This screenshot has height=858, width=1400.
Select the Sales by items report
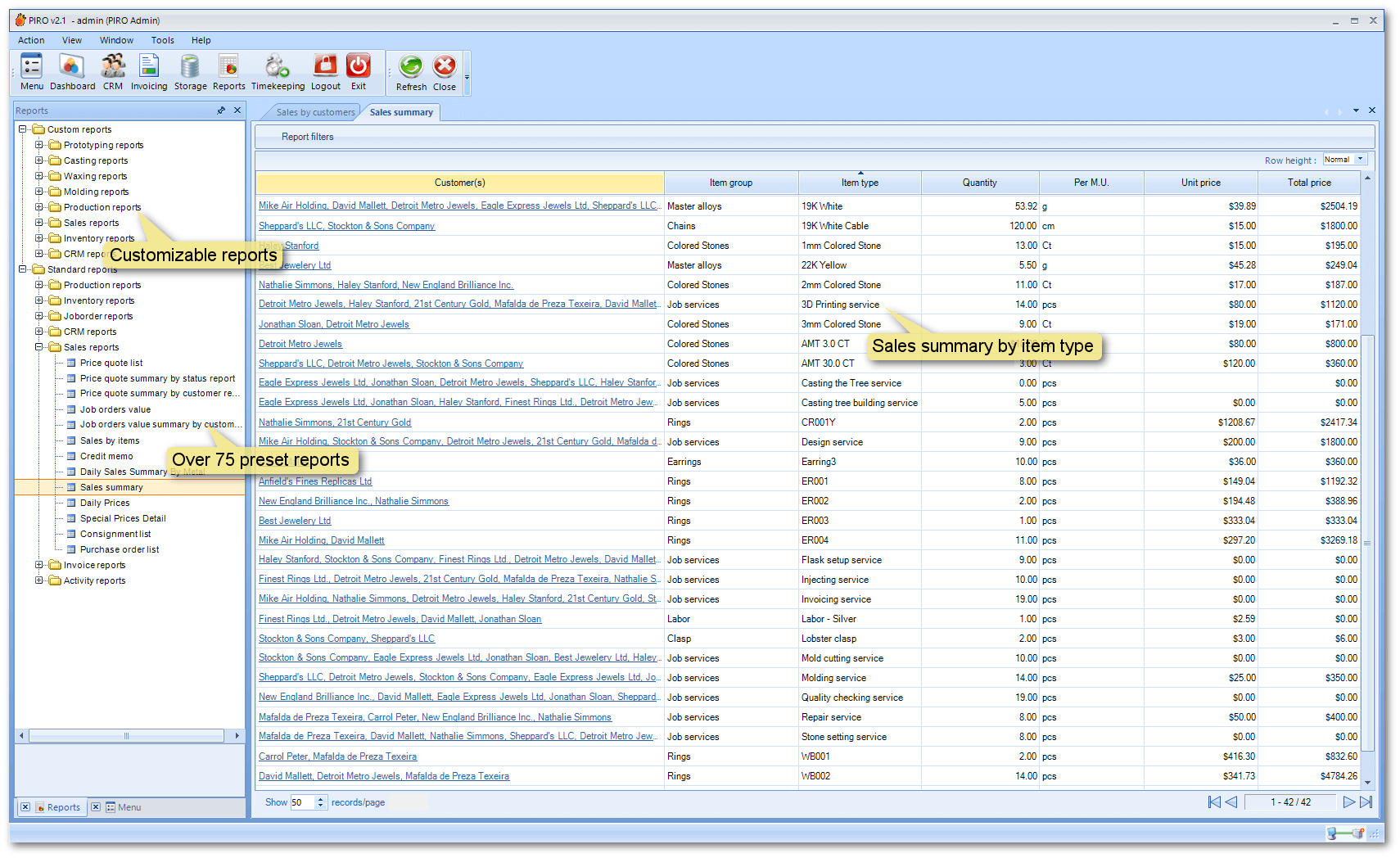click(x=110, y=440)
